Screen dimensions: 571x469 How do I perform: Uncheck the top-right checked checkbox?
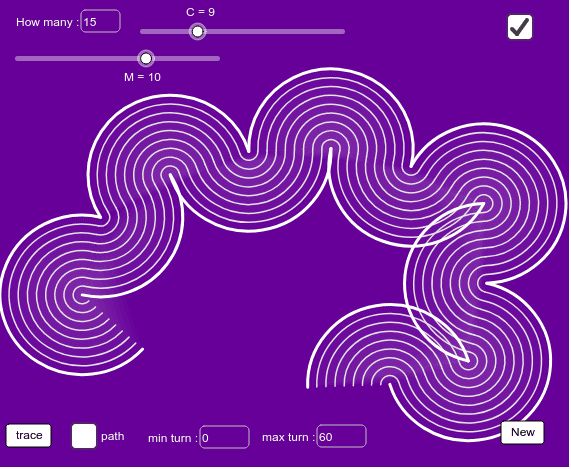point(520,27)
